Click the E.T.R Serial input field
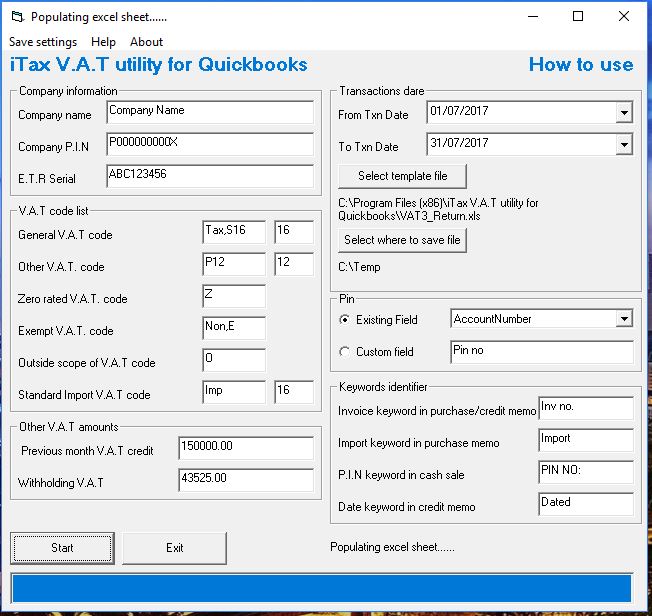 209,176
